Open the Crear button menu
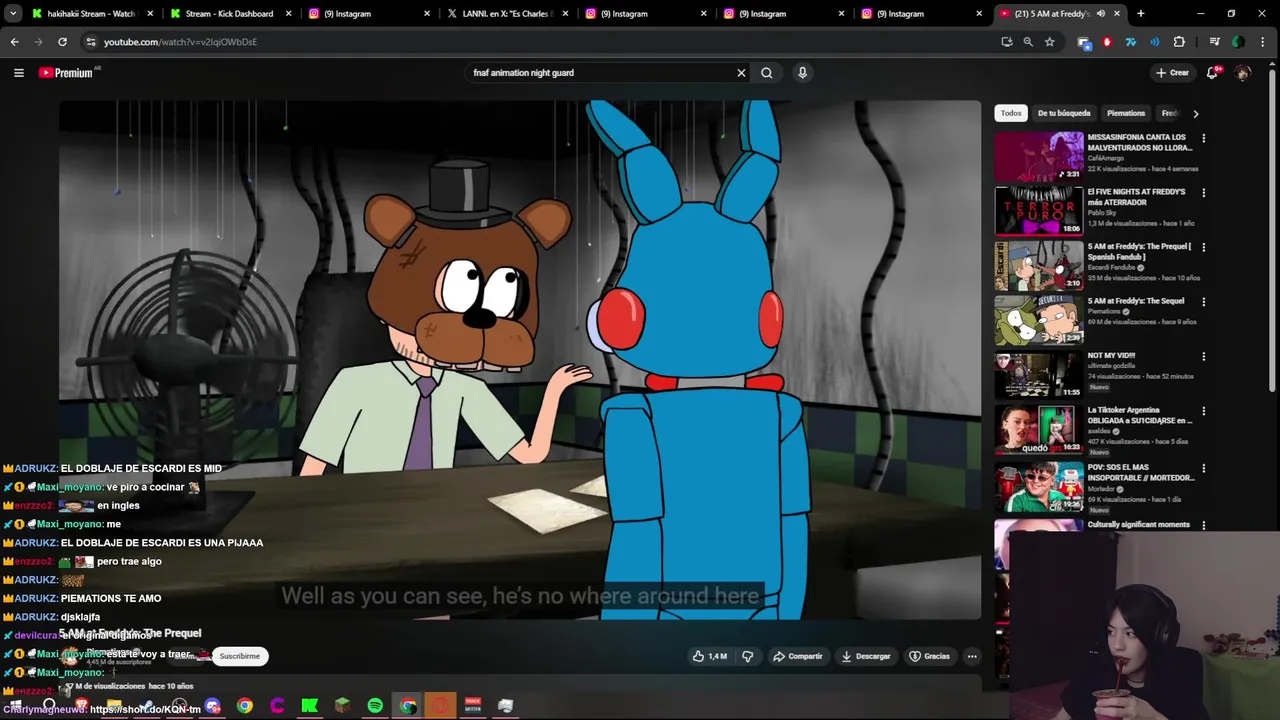The image size is (1280, 720). [1172, 73]
